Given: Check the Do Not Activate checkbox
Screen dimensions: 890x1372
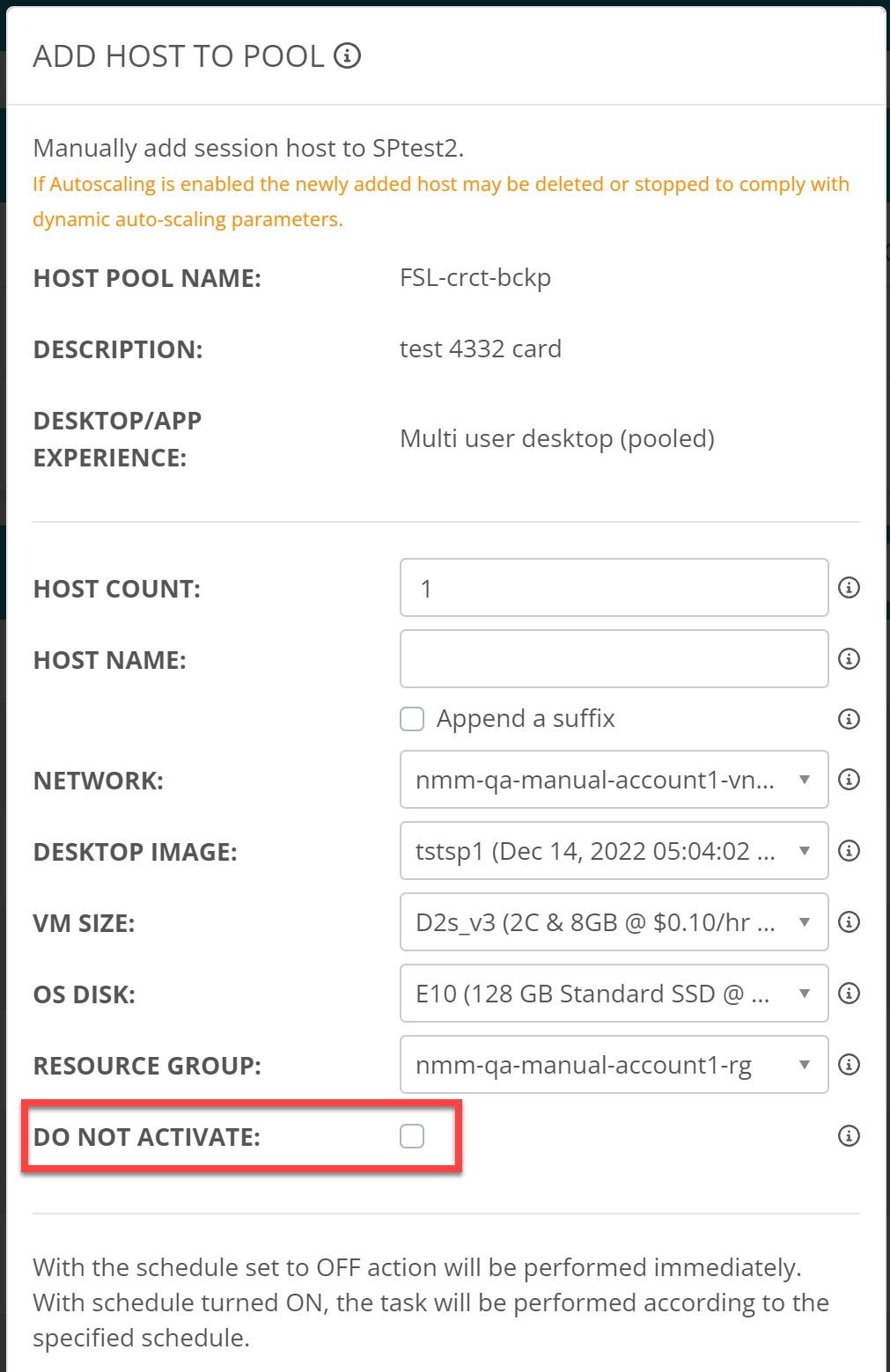Looking at the screenshot, I should [412, 1136].
